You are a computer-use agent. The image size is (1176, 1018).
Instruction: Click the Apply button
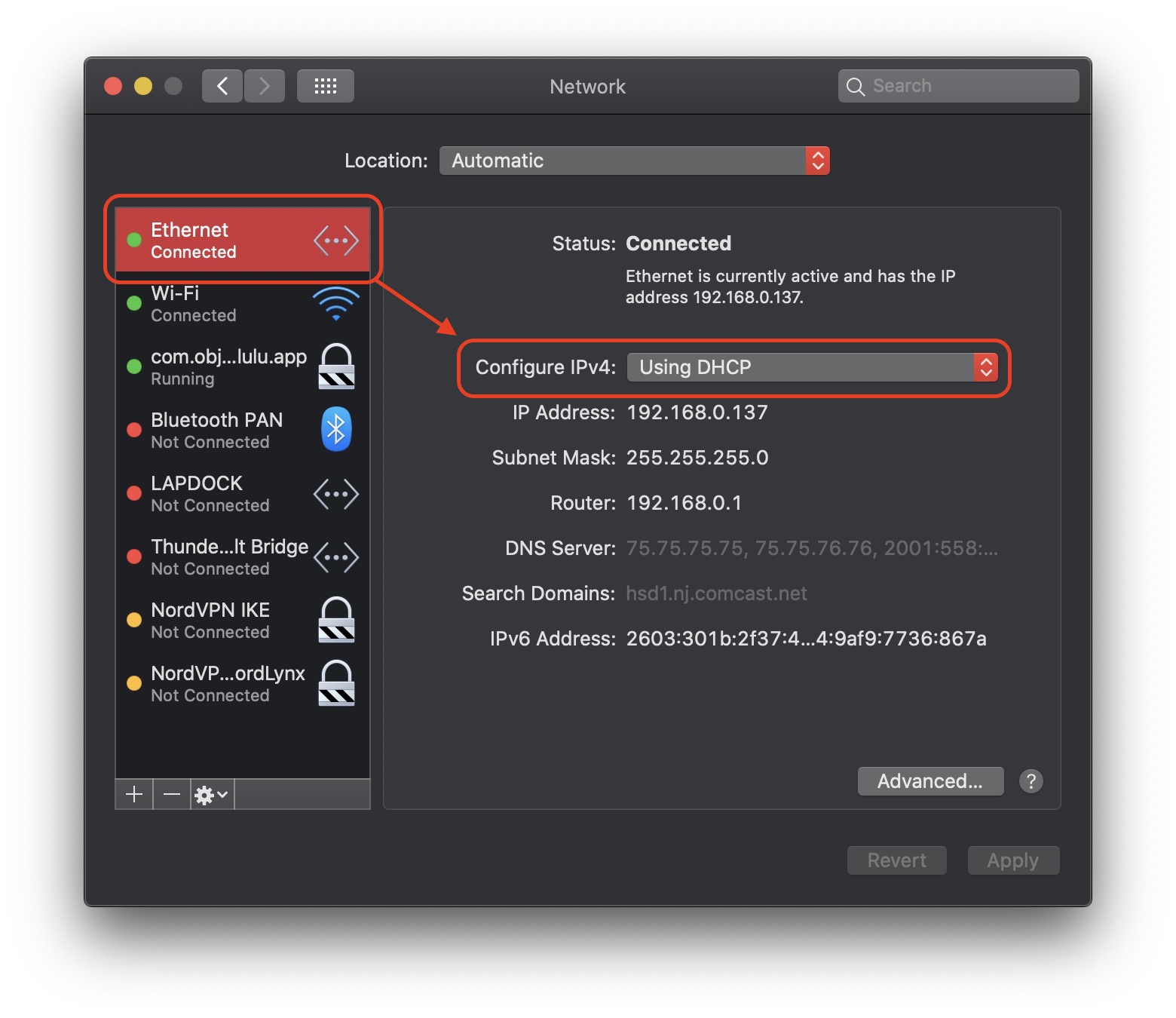coord(1012,860)
